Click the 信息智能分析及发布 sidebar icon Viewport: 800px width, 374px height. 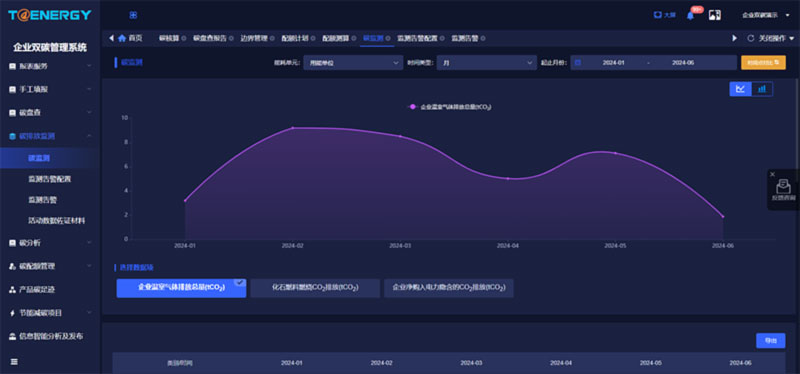pos(13,337)
